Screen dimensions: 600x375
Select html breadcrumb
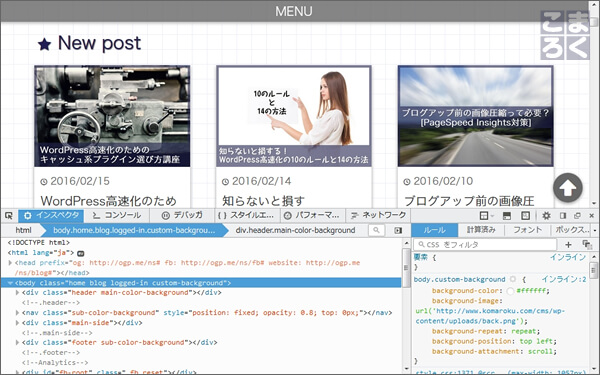click(23, 230)
